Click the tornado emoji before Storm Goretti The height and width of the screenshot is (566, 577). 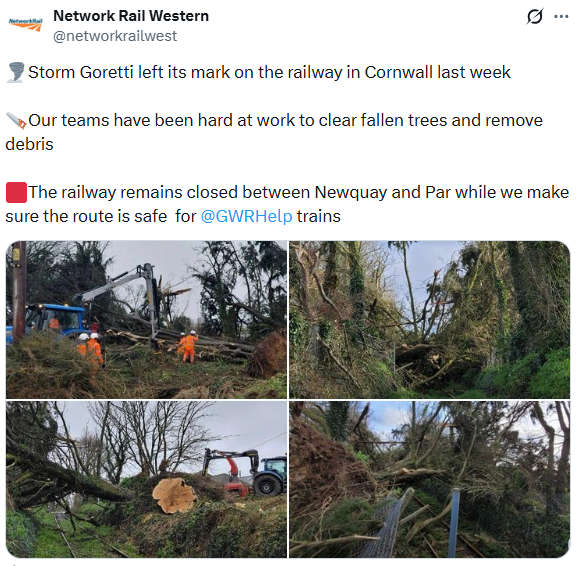click(16, 72)
